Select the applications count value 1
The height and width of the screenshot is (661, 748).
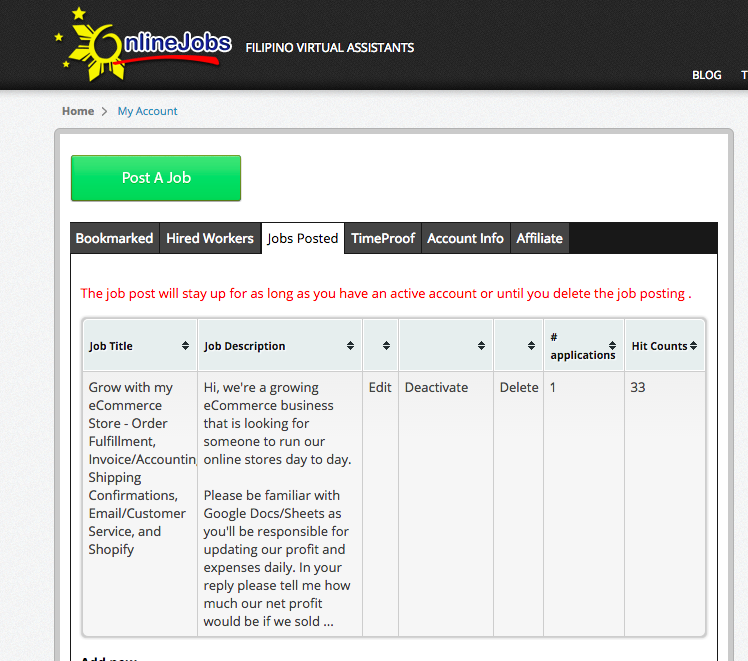pos(552,387)
